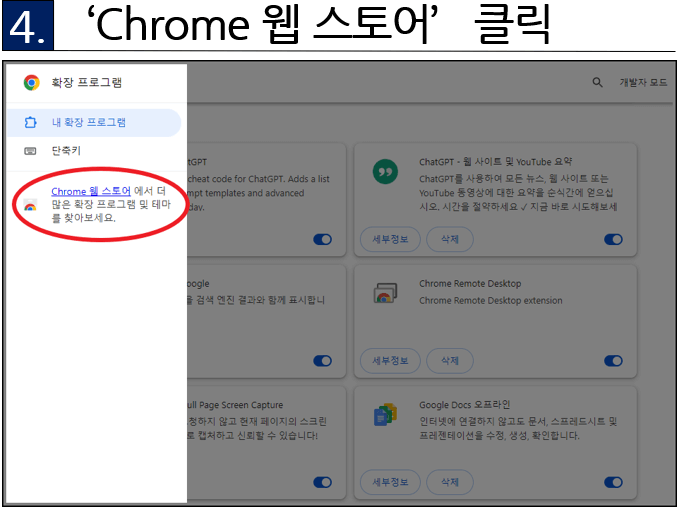The width and height of the screenshot is (678, 509).
Task: Follow the Chrome 웹 스토어 link
Action: [91, 191]
